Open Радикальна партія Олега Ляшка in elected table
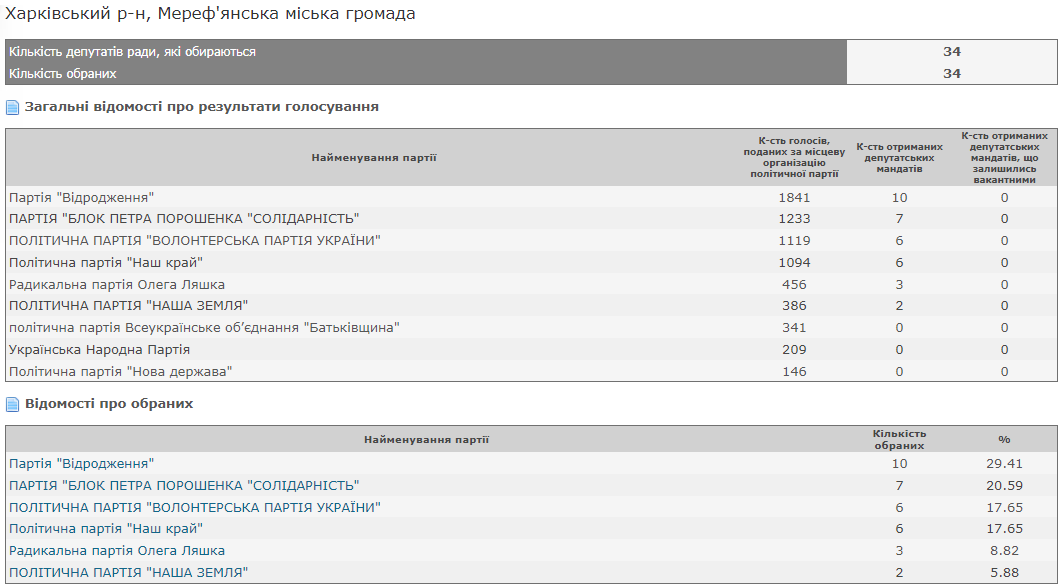This screenshot has width=1060, height=584. pyautogui.click(x=117, y=551)
